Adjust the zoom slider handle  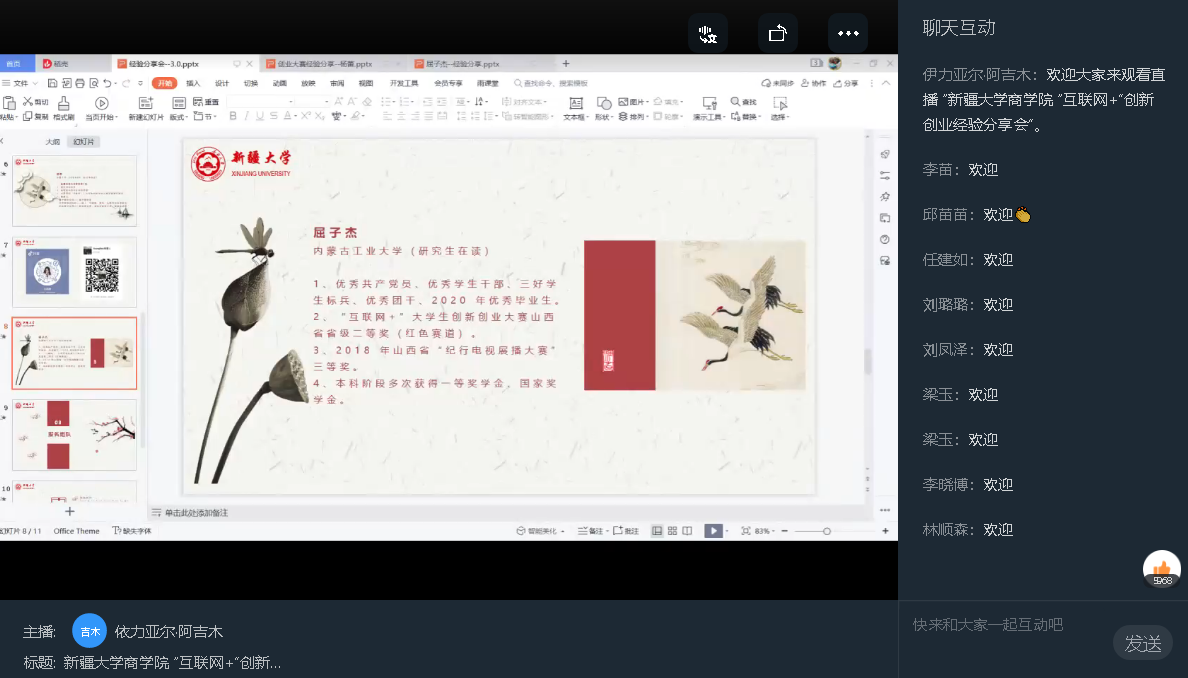click(x=827, y=531)
